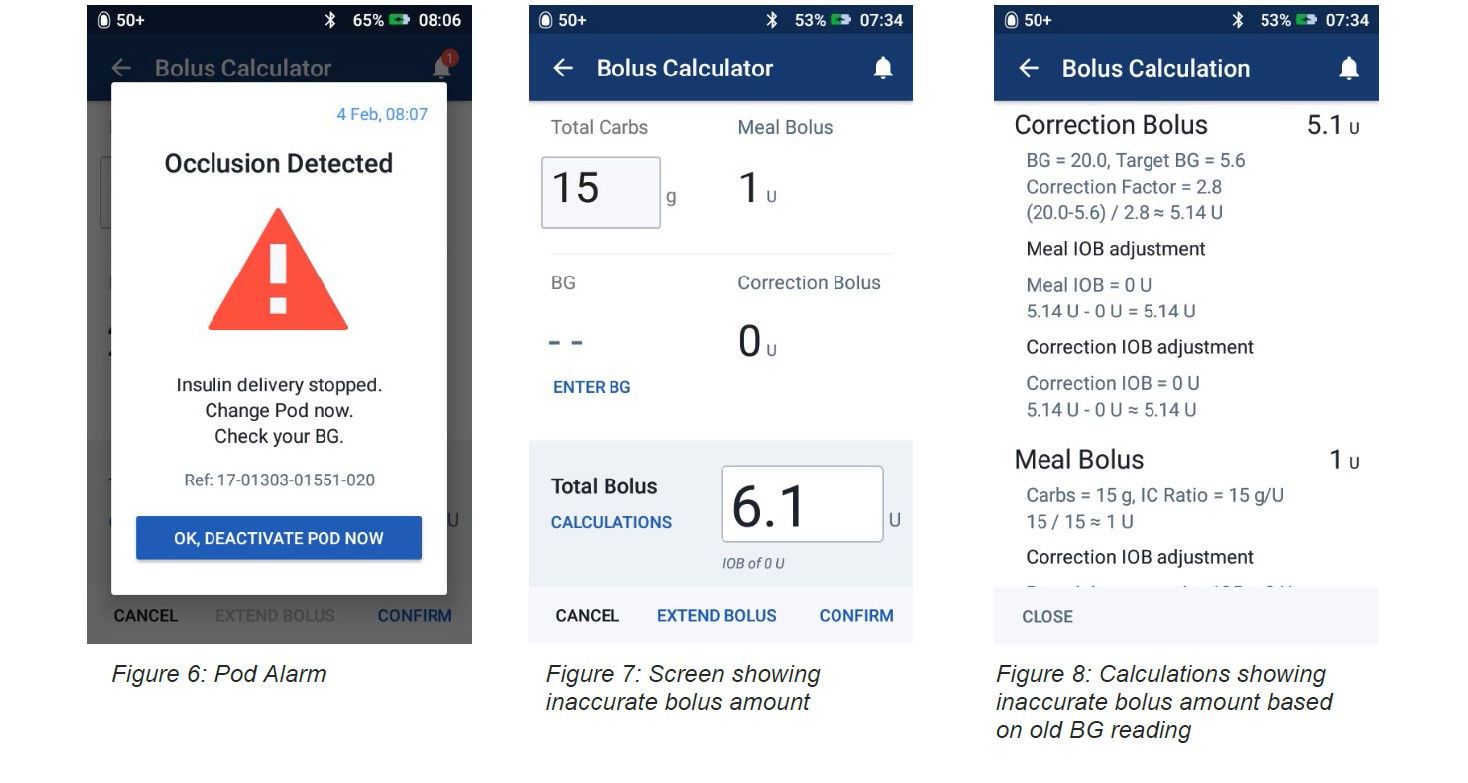The image size is (1468, 783).
Task: Open CALCULATIONS link under Total Bolus
Action: pos(611,522)
